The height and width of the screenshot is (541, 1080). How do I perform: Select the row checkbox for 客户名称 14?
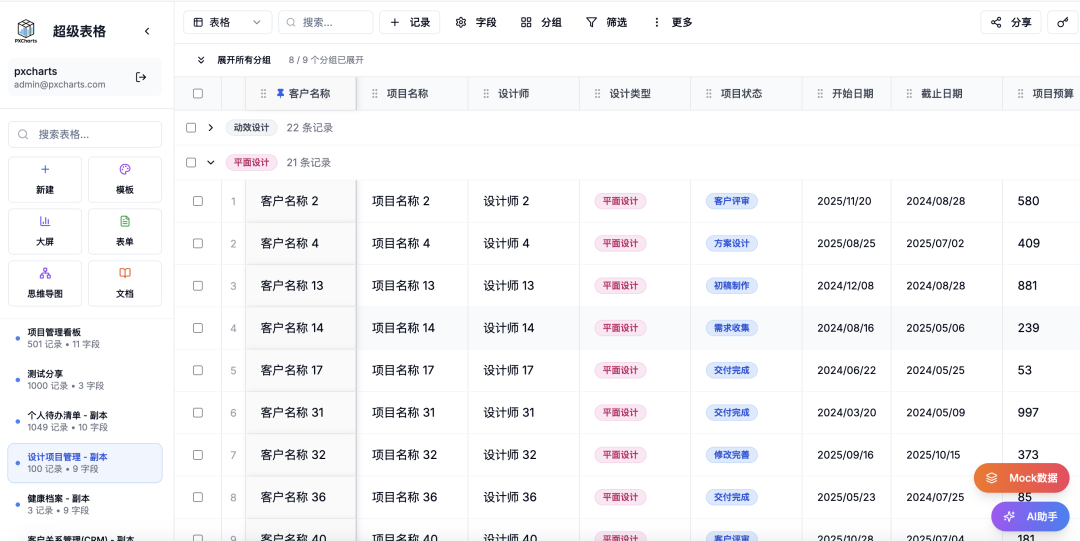tap(198, 328)
